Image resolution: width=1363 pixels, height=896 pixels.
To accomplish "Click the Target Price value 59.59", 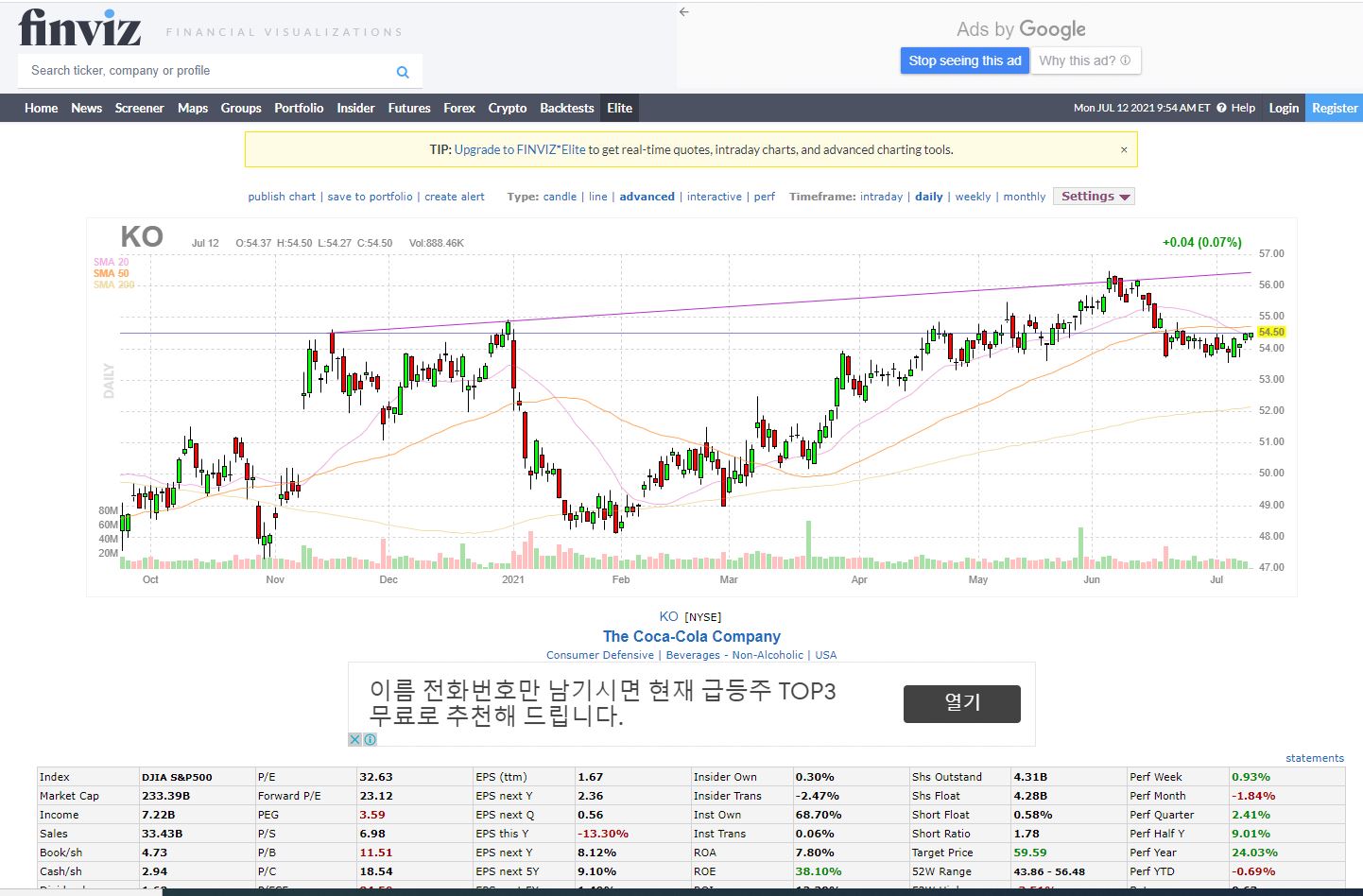I will (x=1030, y=853).
